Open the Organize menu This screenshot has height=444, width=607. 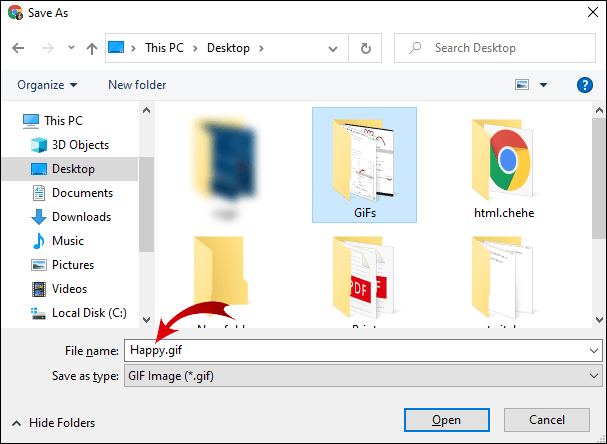click(47, 85)
